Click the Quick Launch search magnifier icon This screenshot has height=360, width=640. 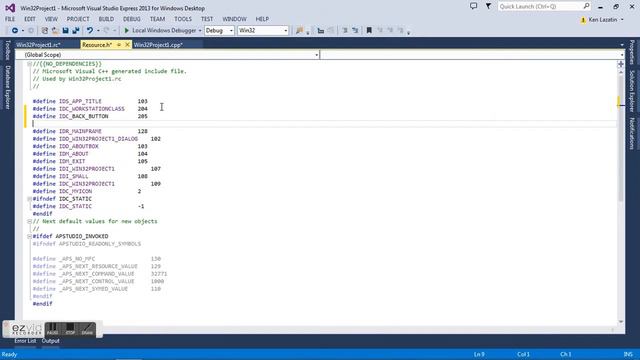click(586, 6)
